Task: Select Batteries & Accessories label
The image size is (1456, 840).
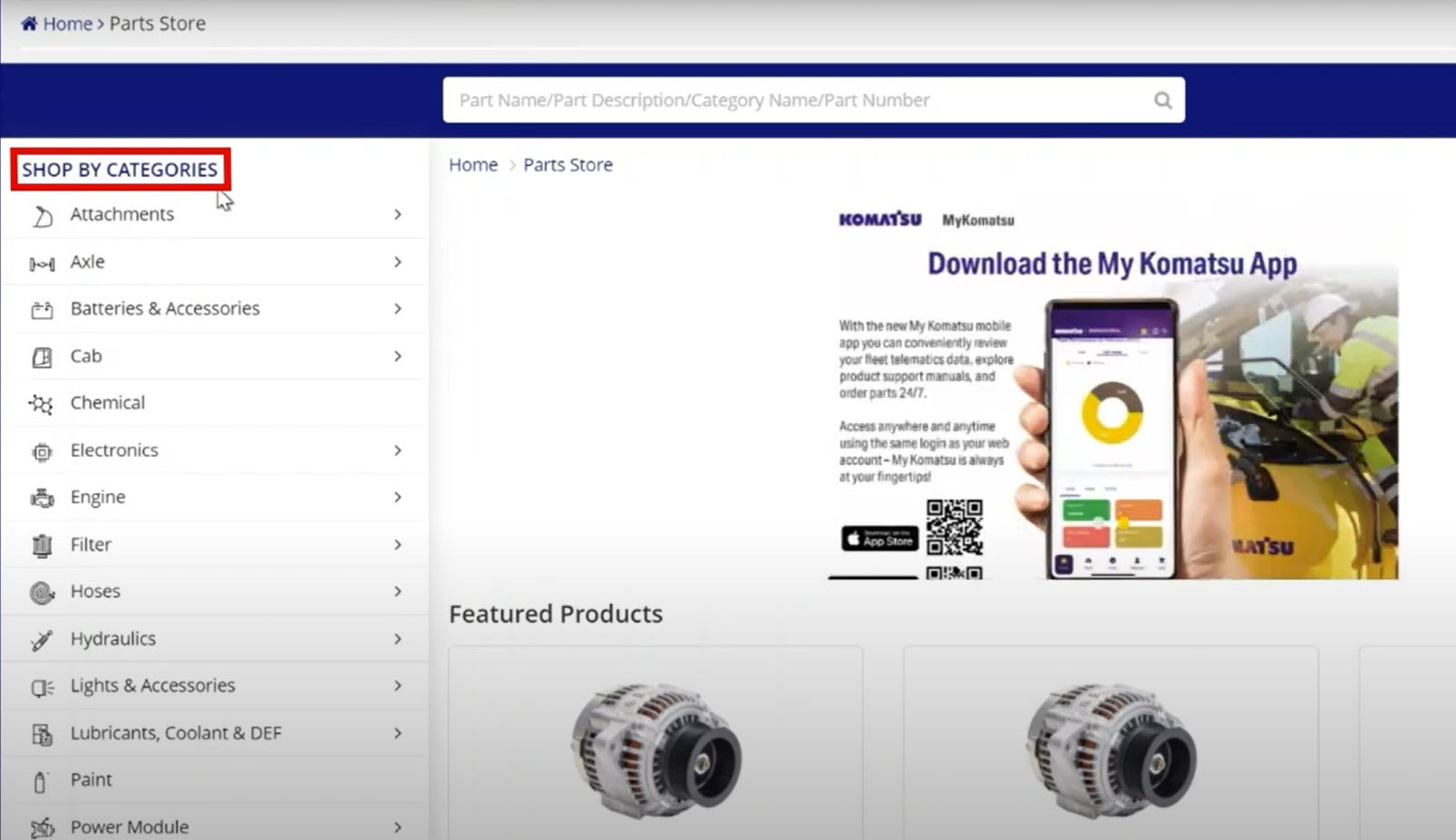Action: pos(165,309)
